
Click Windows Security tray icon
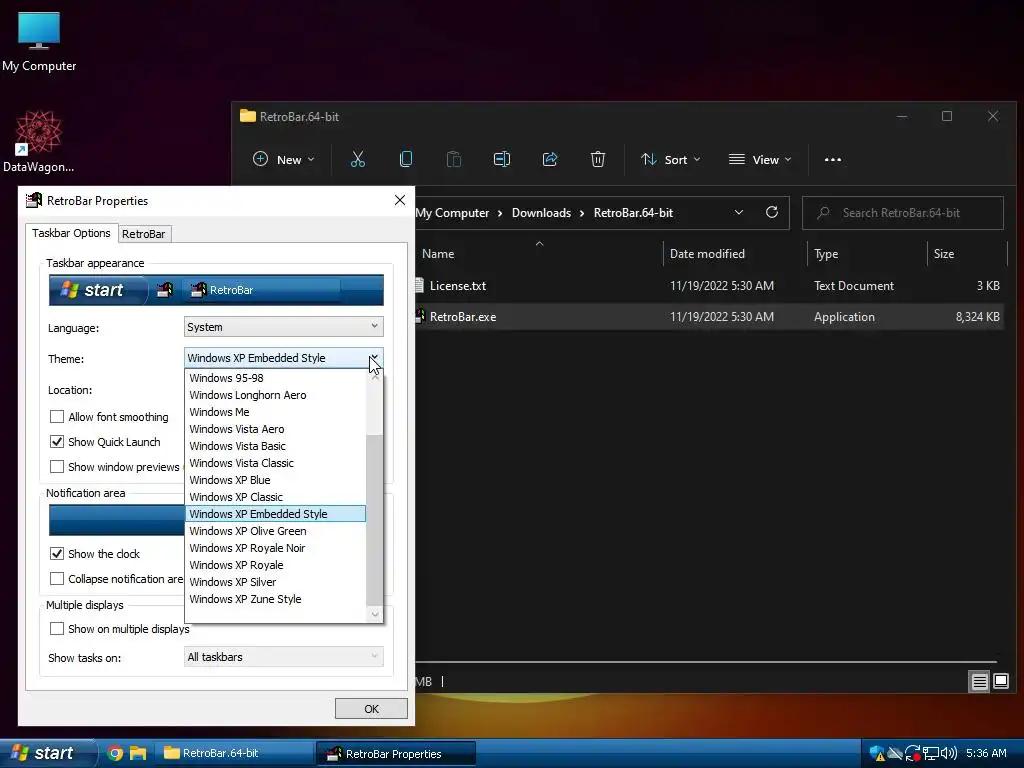[877, 754]
